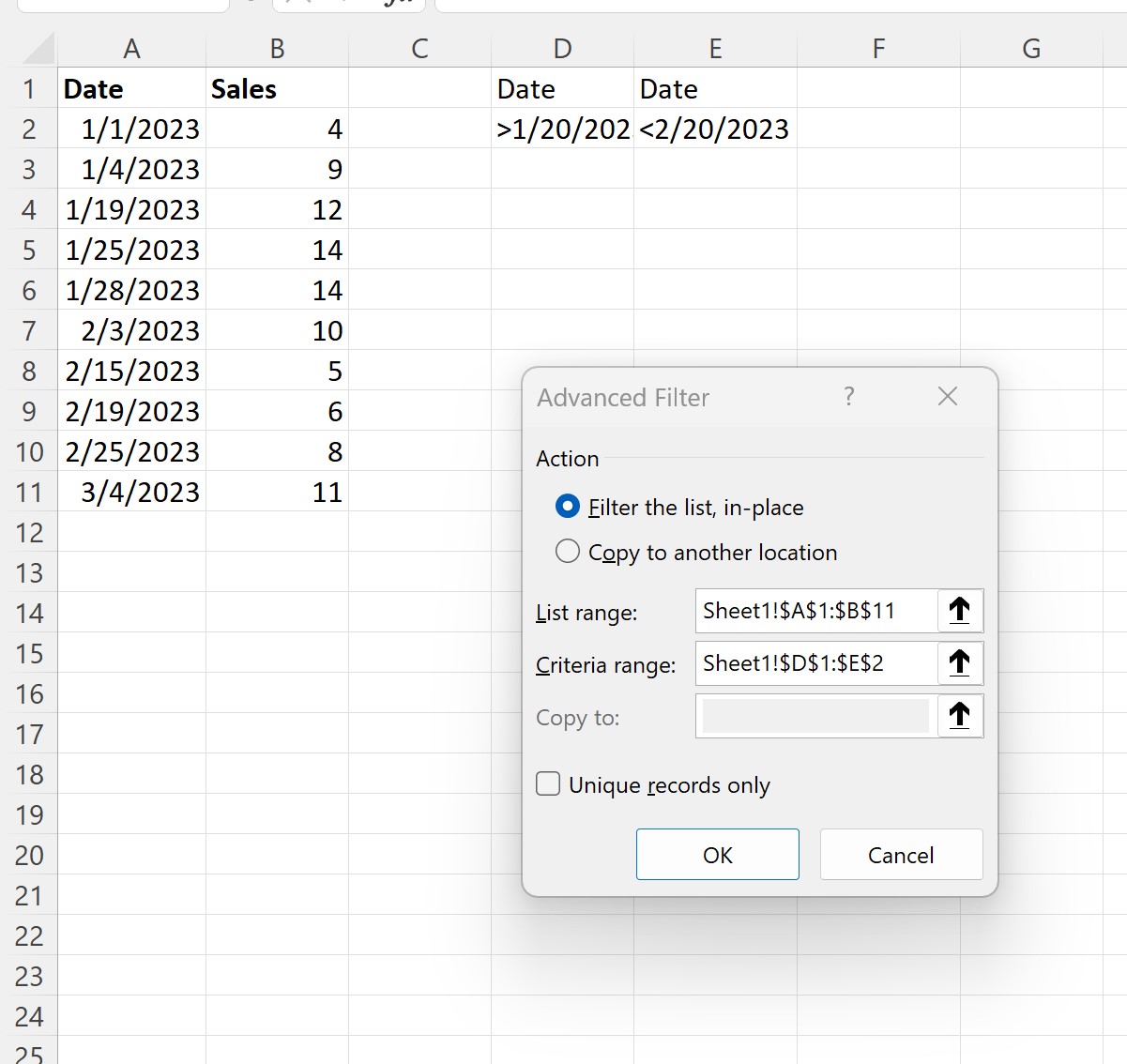Viewport: 1127px width, 1064px height.
Task: Click the Criteria range collapse dialog icon
Action: pos(959,663)
